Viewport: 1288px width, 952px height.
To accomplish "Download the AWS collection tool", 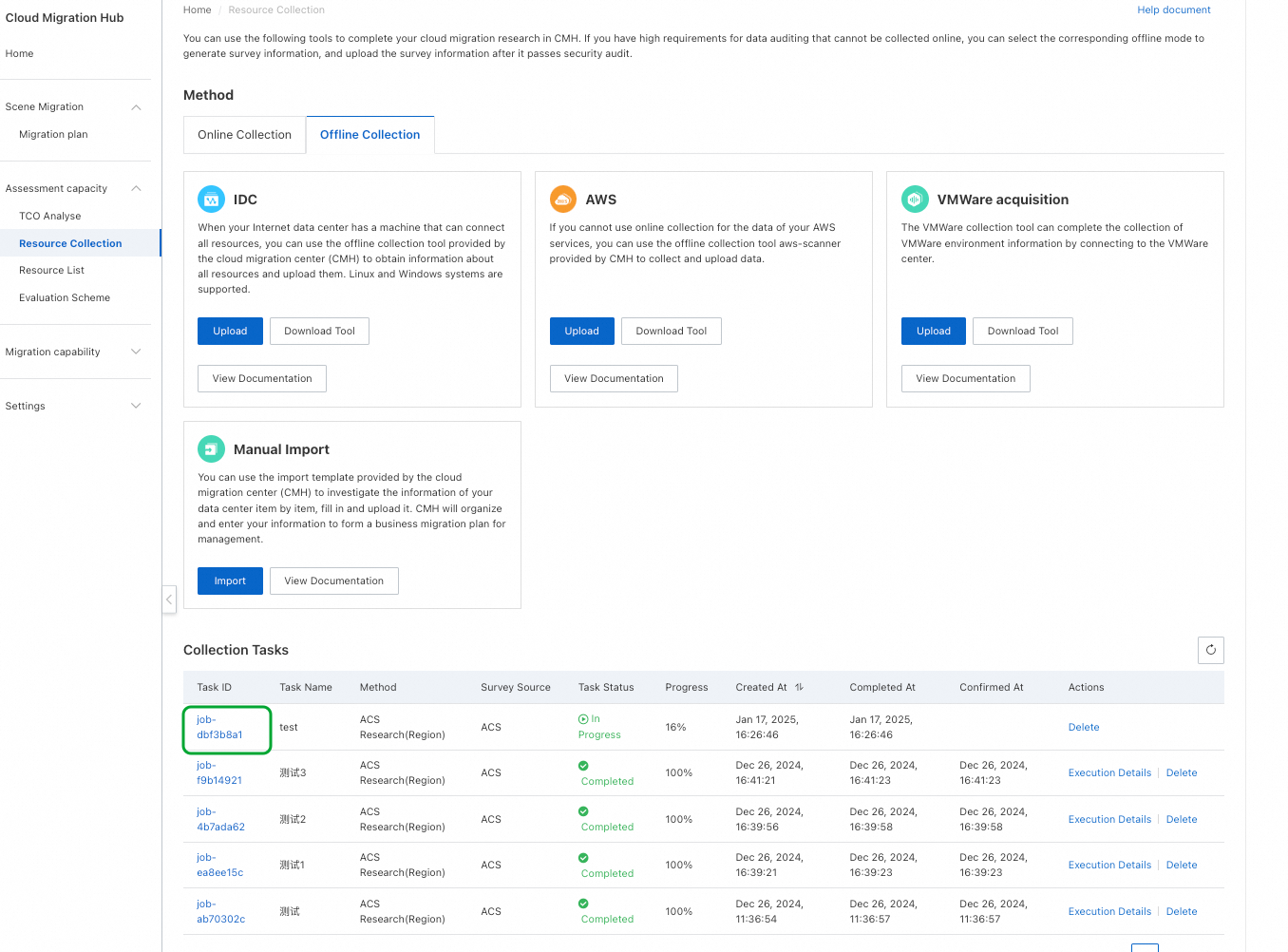I will (672, 332).
